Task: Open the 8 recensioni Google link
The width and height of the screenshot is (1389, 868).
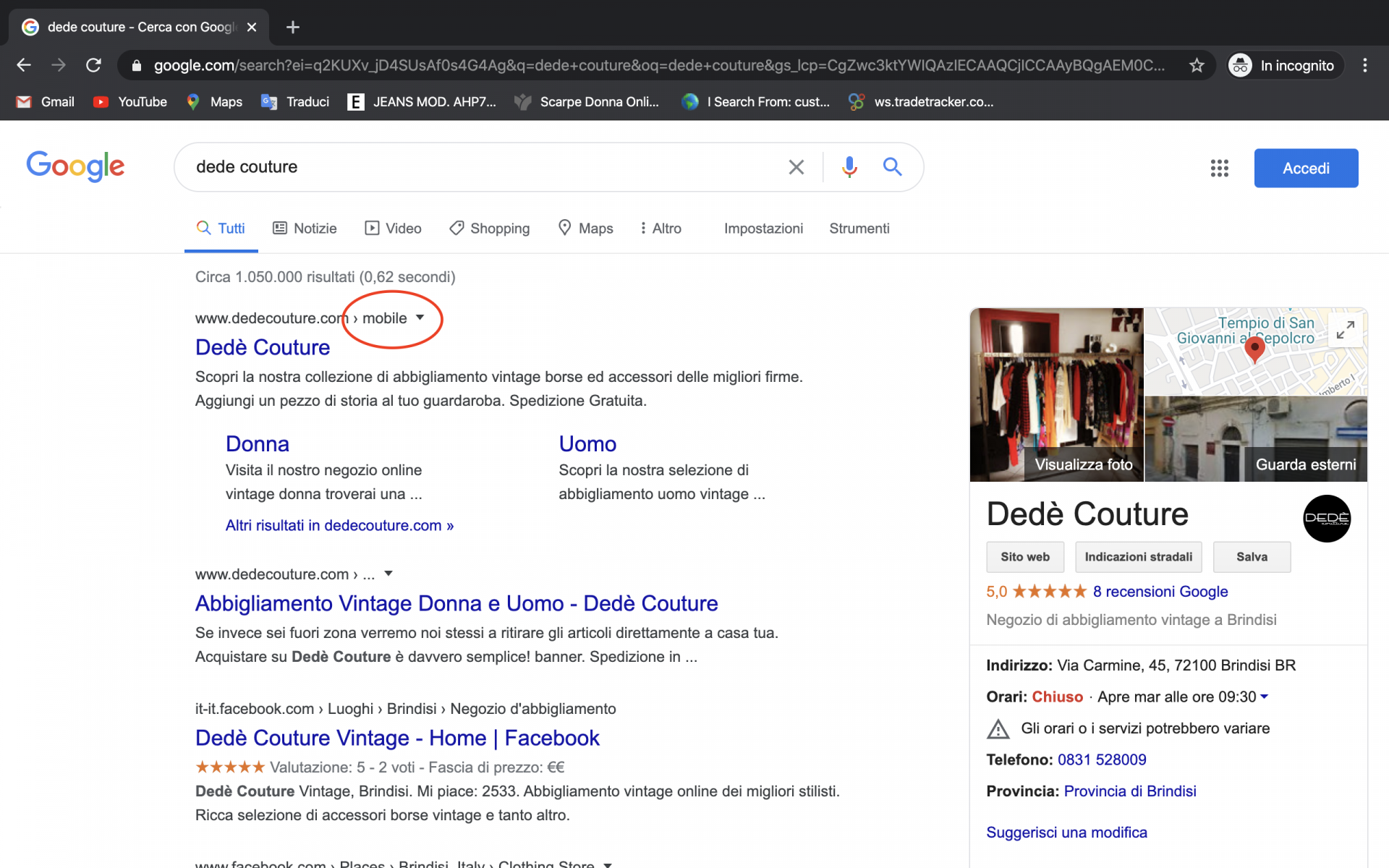Action: [1160, 592]
